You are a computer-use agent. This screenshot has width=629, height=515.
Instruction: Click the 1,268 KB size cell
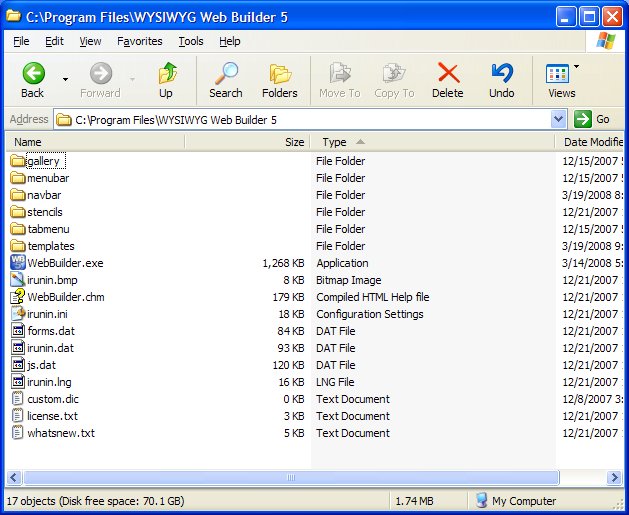(x=283, y=263)
